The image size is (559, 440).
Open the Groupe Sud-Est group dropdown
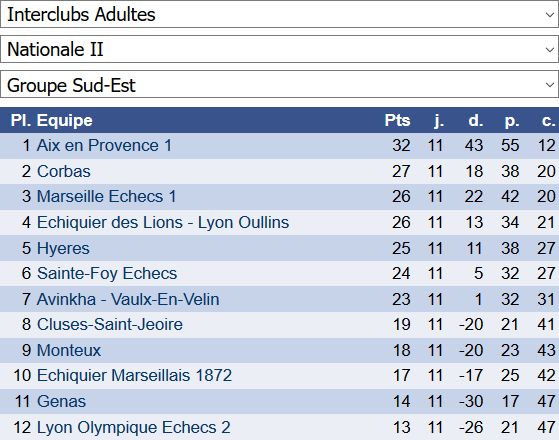279,85
